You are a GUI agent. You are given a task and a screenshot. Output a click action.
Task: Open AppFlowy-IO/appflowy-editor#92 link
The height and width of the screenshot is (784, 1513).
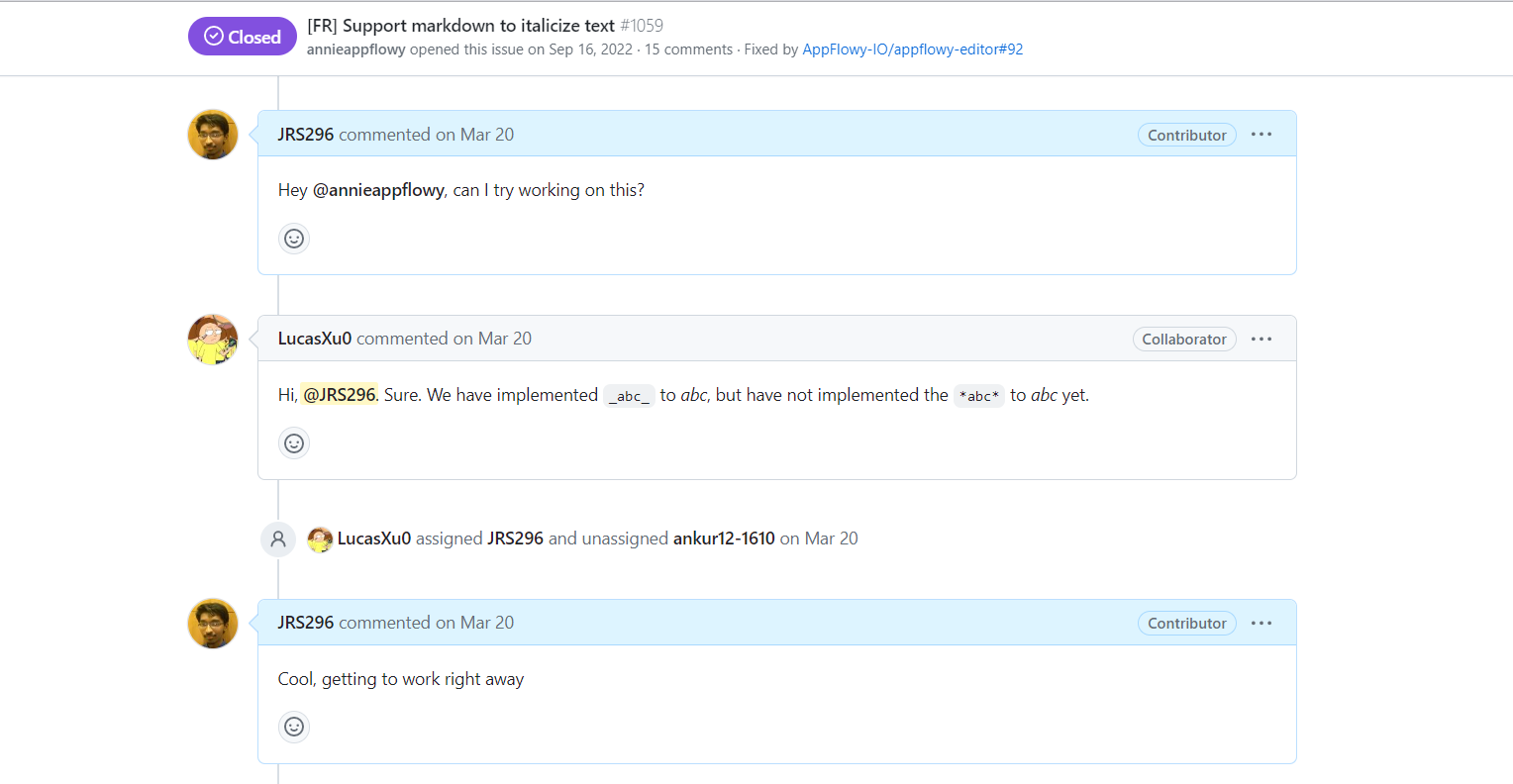pos(912,49)
